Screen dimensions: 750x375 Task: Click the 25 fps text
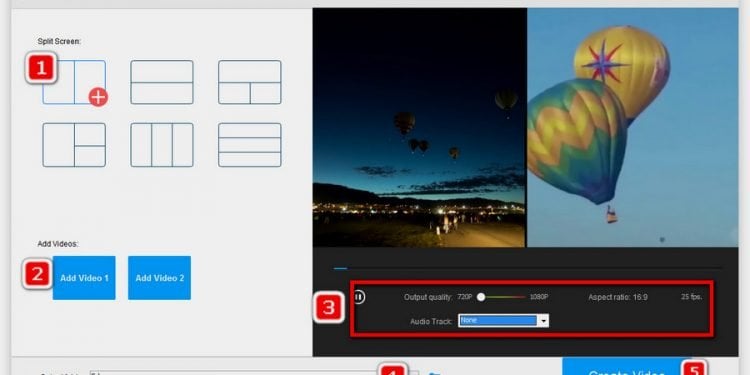(x=691, y=297)
